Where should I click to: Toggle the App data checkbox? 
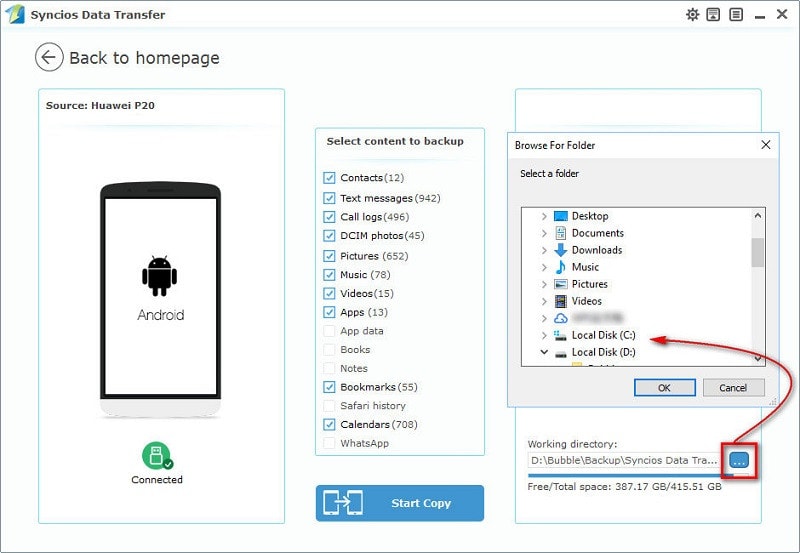329,331
